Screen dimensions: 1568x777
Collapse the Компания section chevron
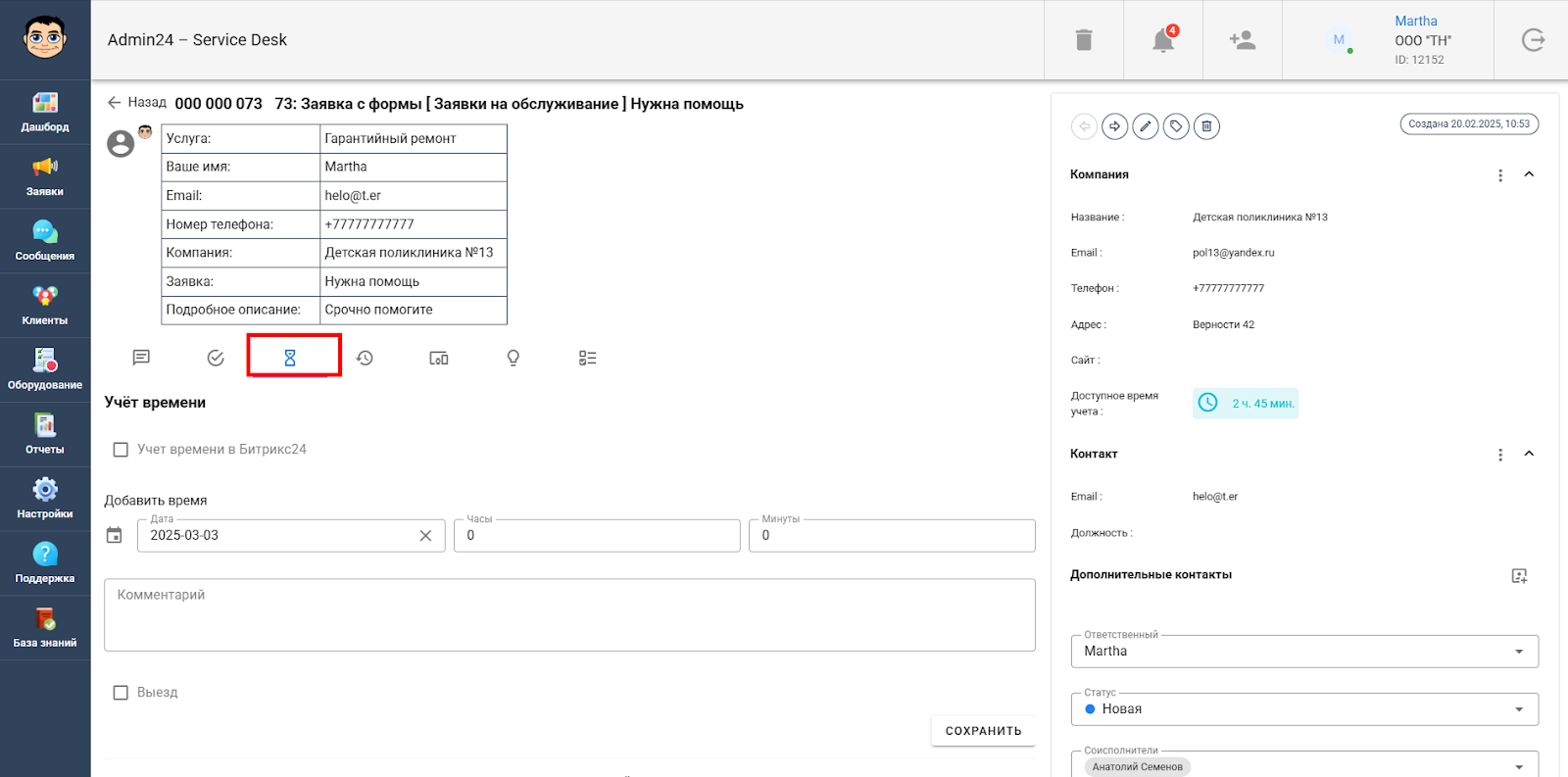coord(1529,174)
